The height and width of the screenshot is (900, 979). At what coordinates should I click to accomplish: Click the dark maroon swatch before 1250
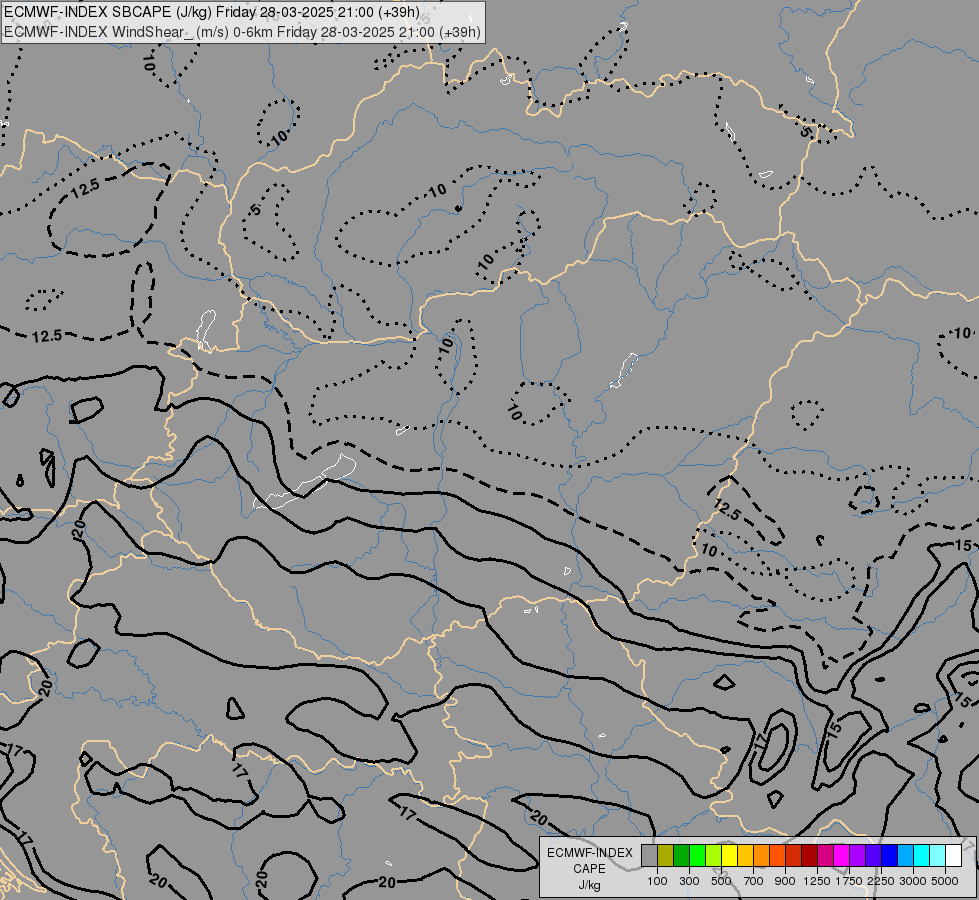pos(810,855)
